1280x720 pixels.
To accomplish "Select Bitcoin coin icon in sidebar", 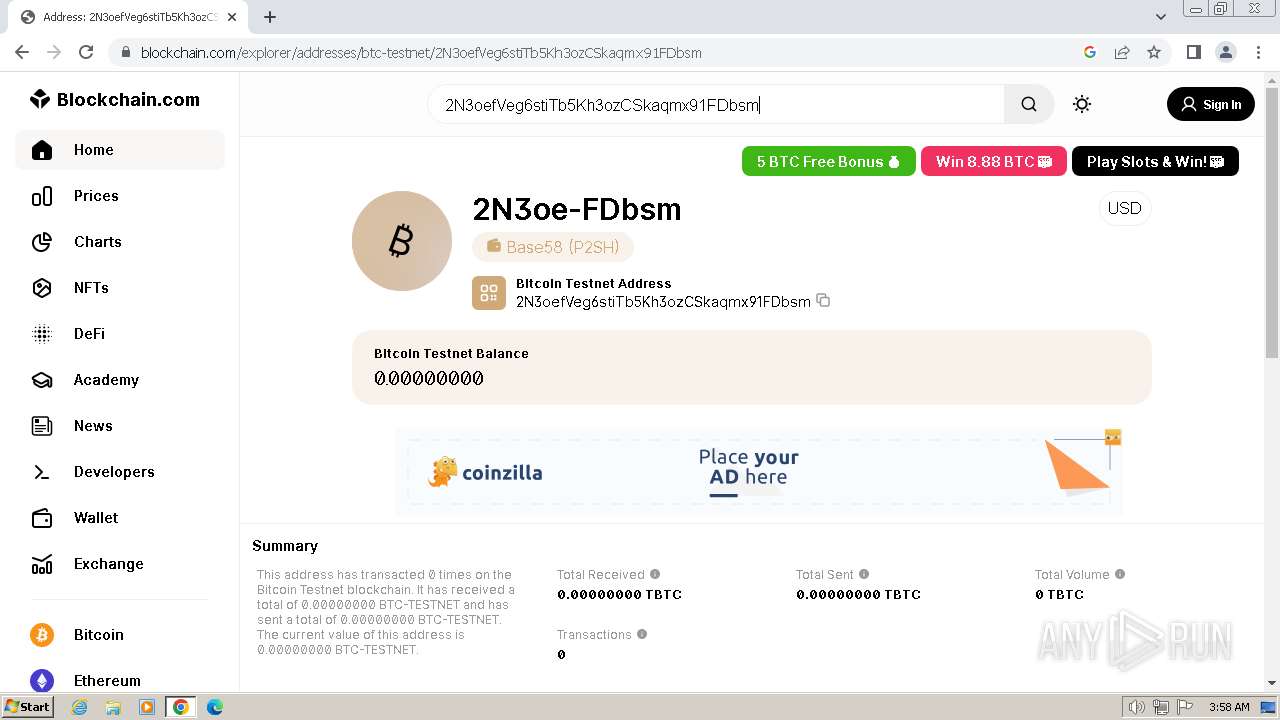I will point(42,635).
